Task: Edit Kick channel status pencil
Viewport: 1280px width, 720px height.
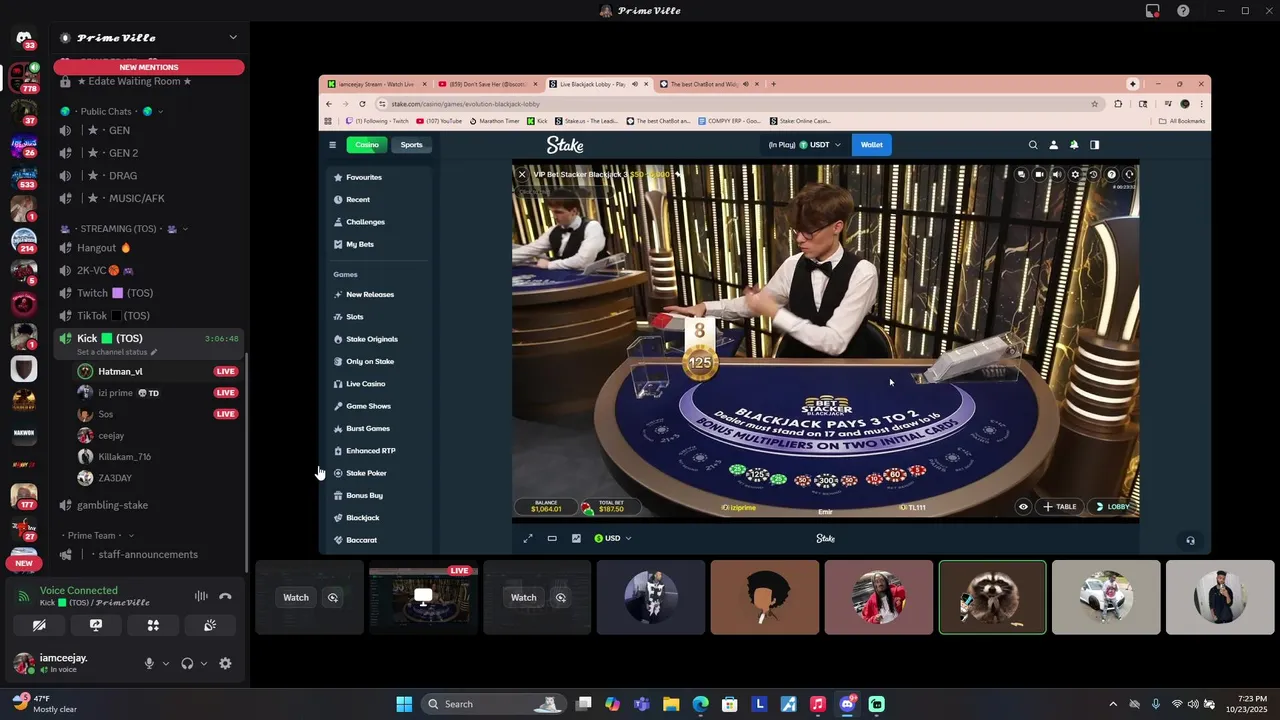Action: [x=154, y=352]
